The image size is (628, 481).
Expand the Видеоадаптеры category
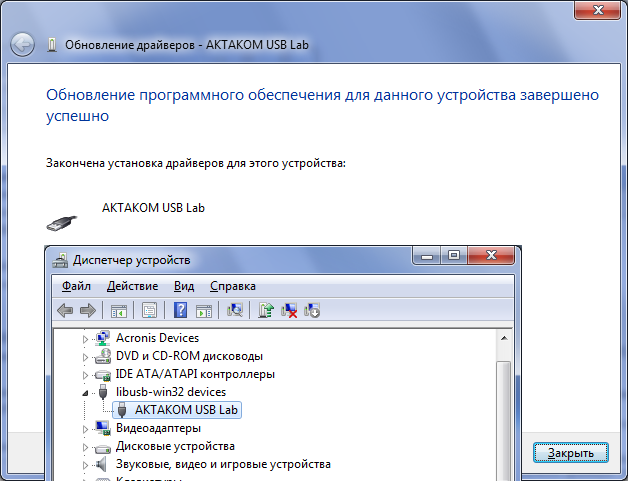pyautogui.click(x=86, y=428)
